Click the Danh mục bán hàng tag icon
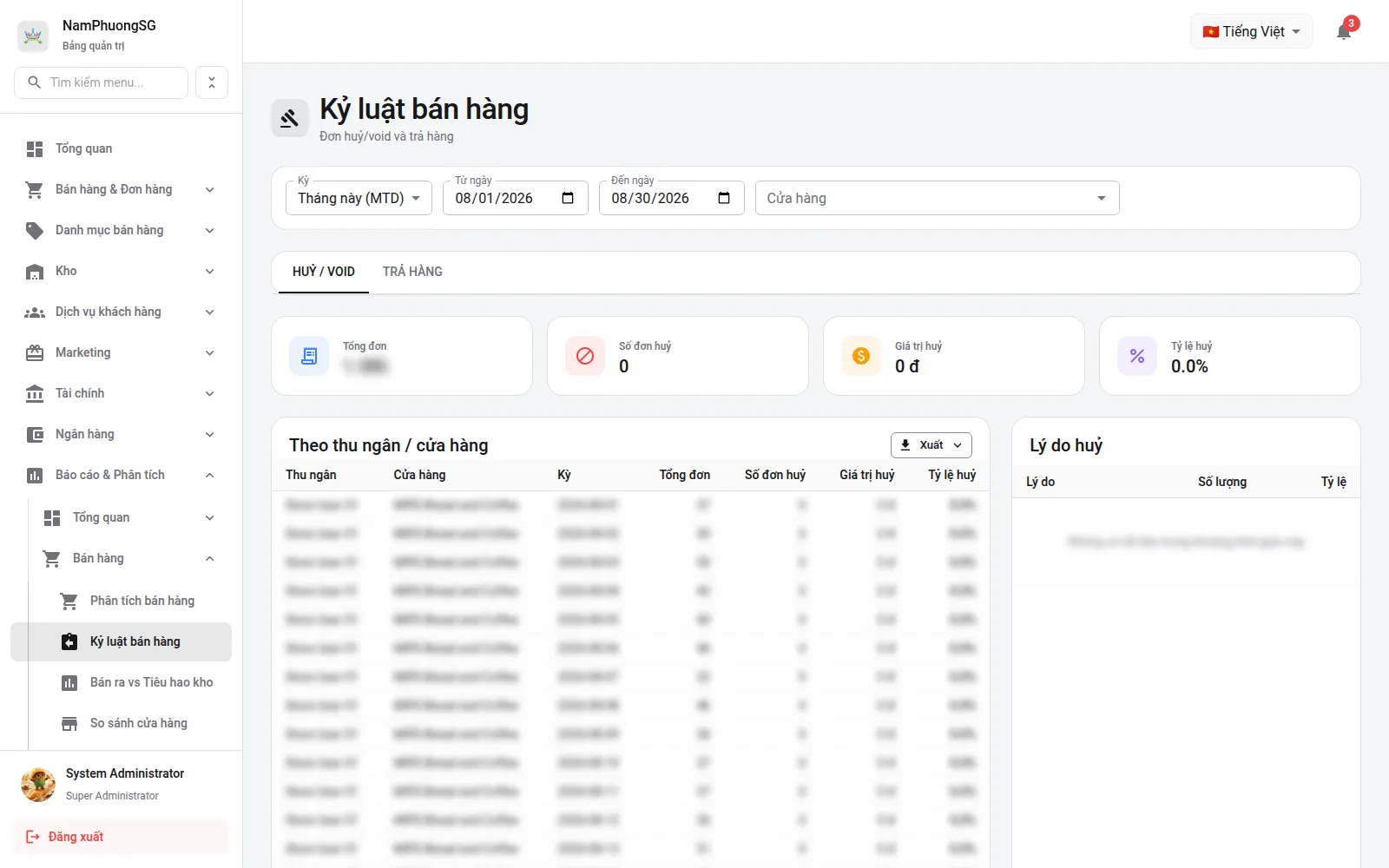This screenshot has width=1389, height=868. click(x=35, y=231)
